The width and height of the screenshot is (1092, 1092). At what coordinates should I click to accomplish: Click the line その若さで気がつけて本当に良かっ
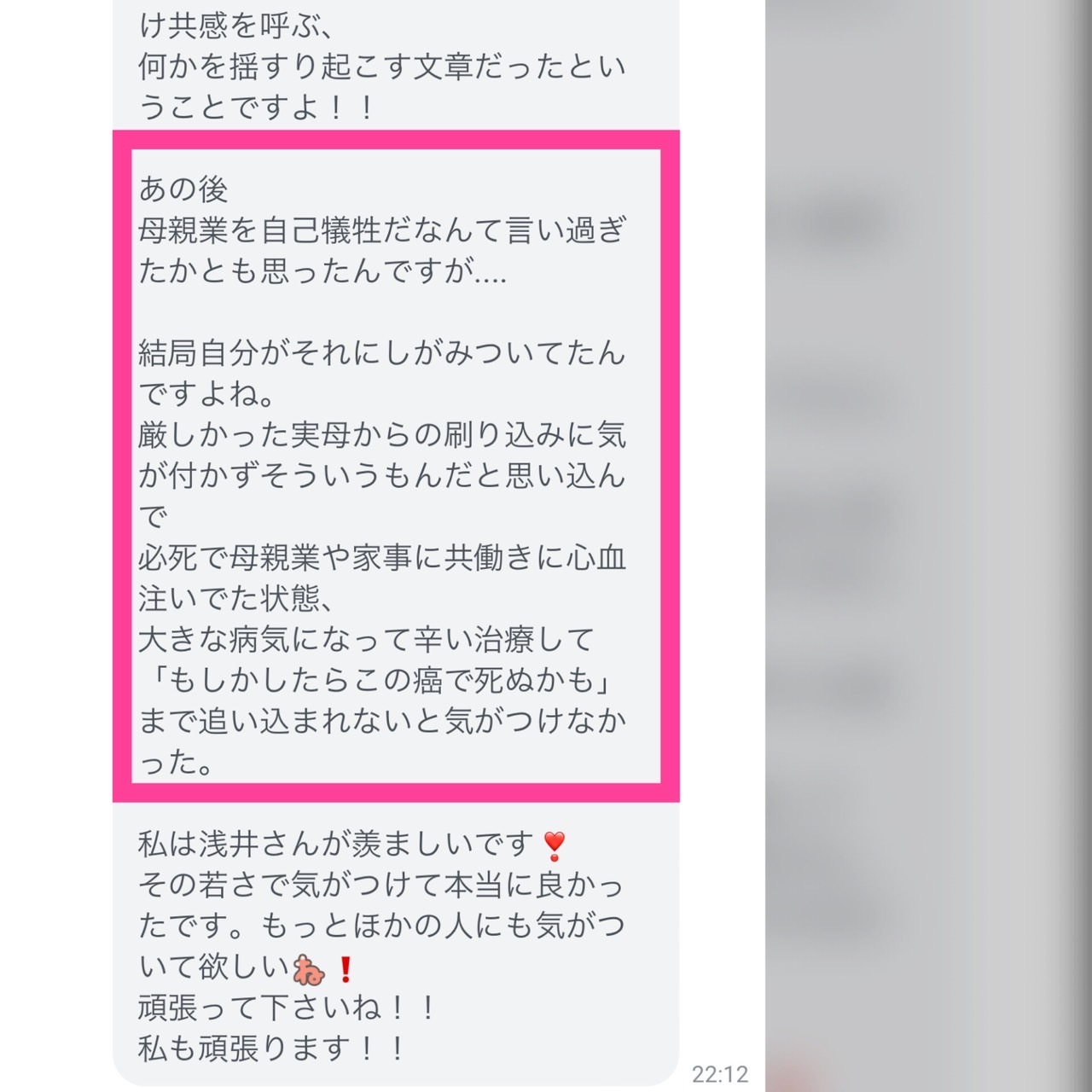(382, 886)
